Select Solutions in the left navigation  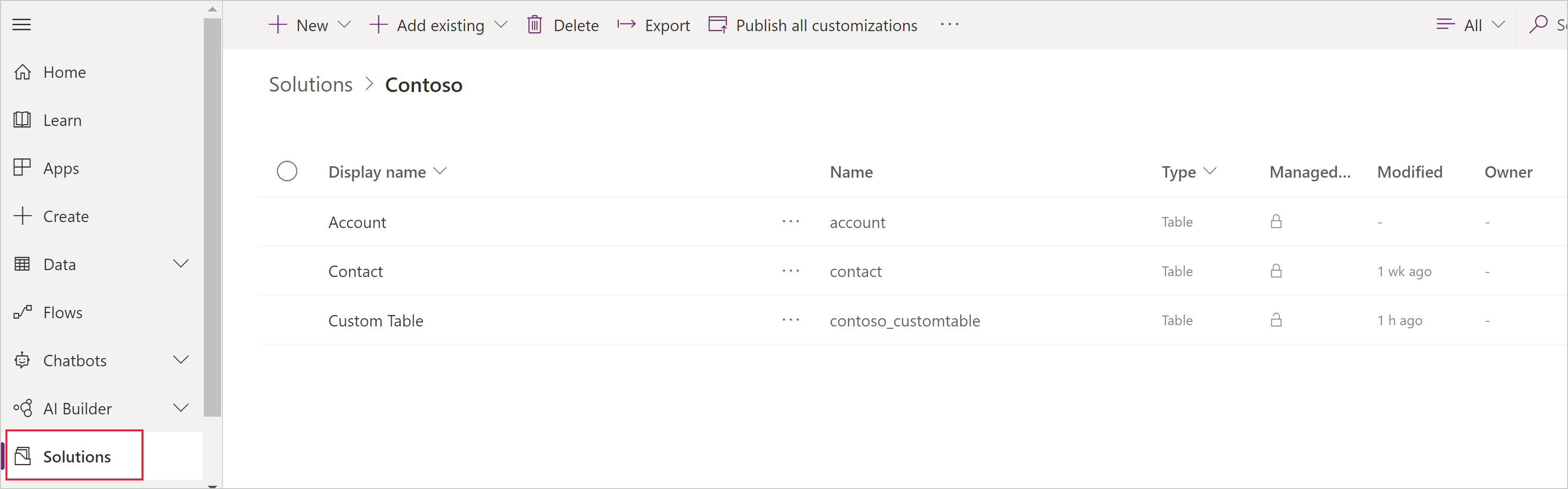click(76, 456)
